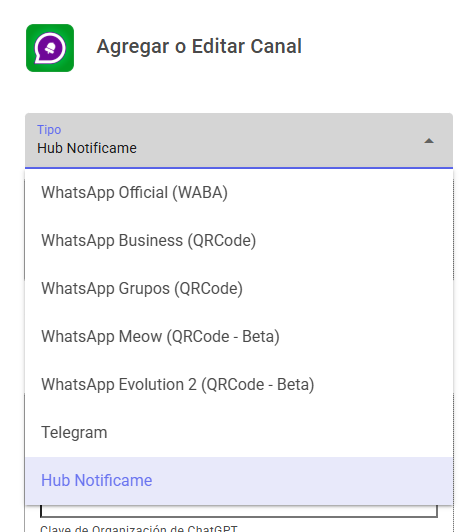472x532 pixels.
Task: Choose WhatsApp Business (QRCode) option
Action: tap(239, 241)
